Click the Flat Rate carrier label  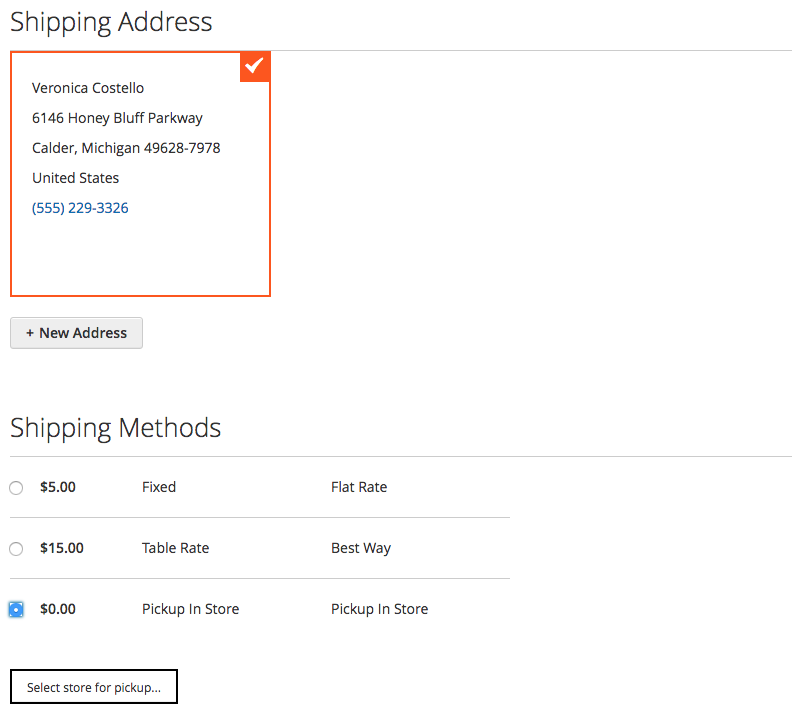coord(359,487)
